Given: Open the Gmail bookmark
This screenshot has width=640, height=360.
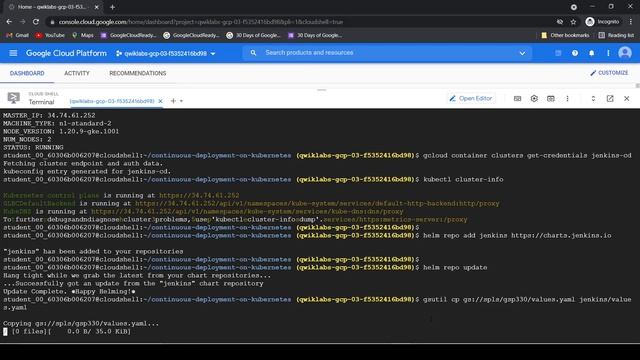Looking at the screenshot, I should tap(18, 36).
